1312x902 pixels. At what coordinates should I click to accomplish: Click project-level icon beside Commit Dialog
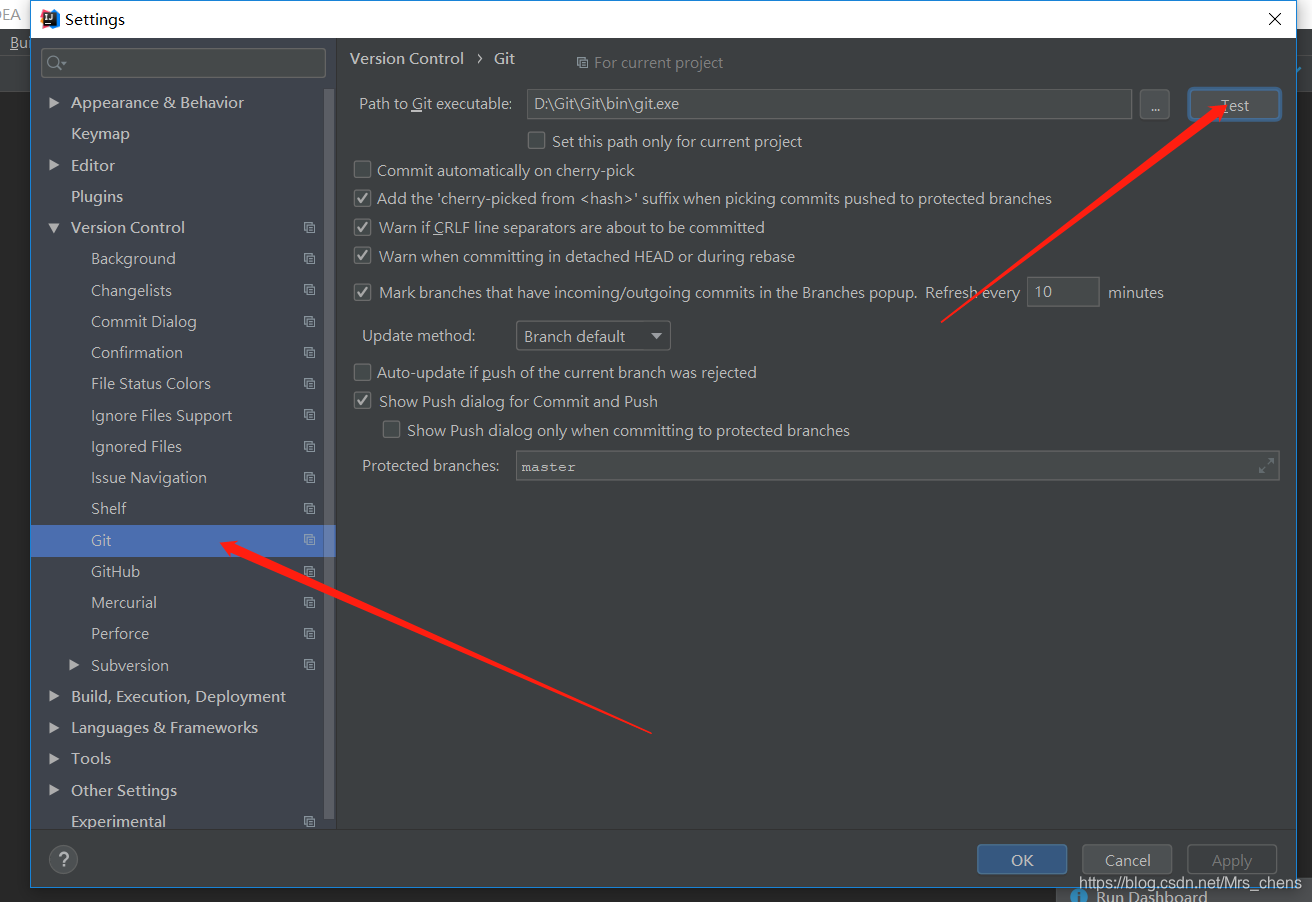point(310,321)
